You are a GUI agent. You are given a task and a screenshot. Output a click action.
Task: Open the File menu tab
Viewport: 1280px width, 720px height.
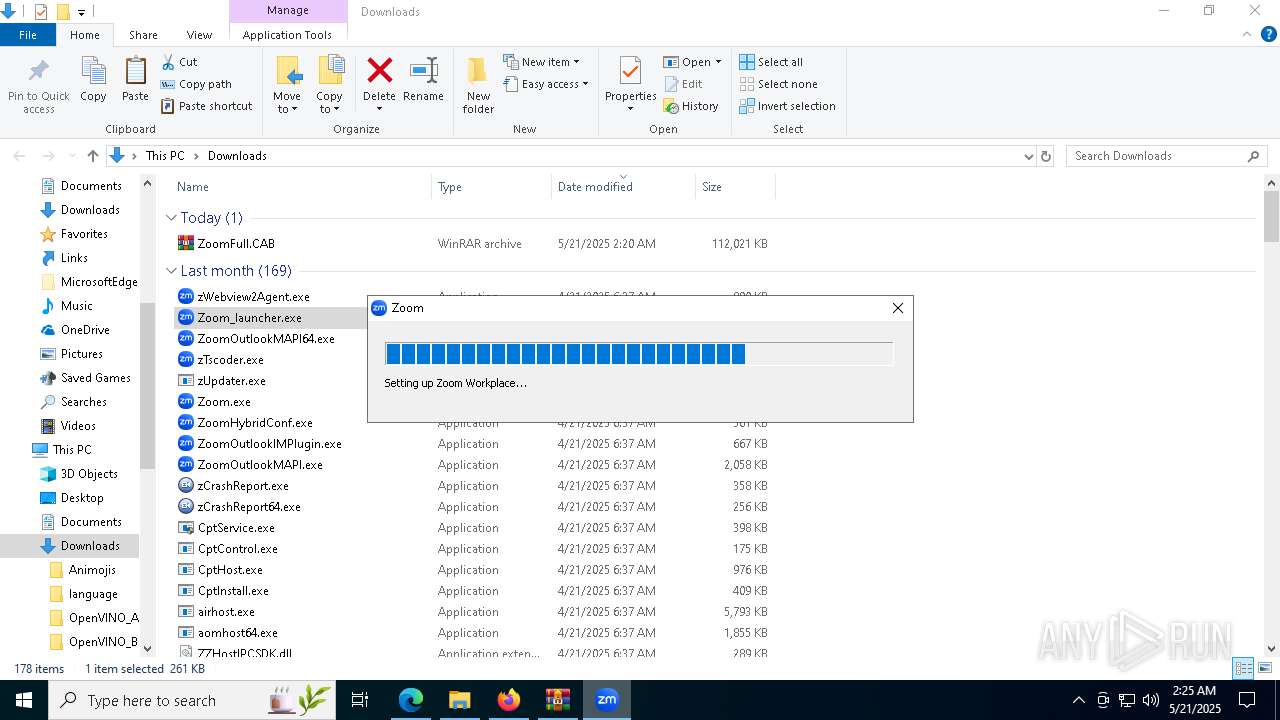point(28,35)
